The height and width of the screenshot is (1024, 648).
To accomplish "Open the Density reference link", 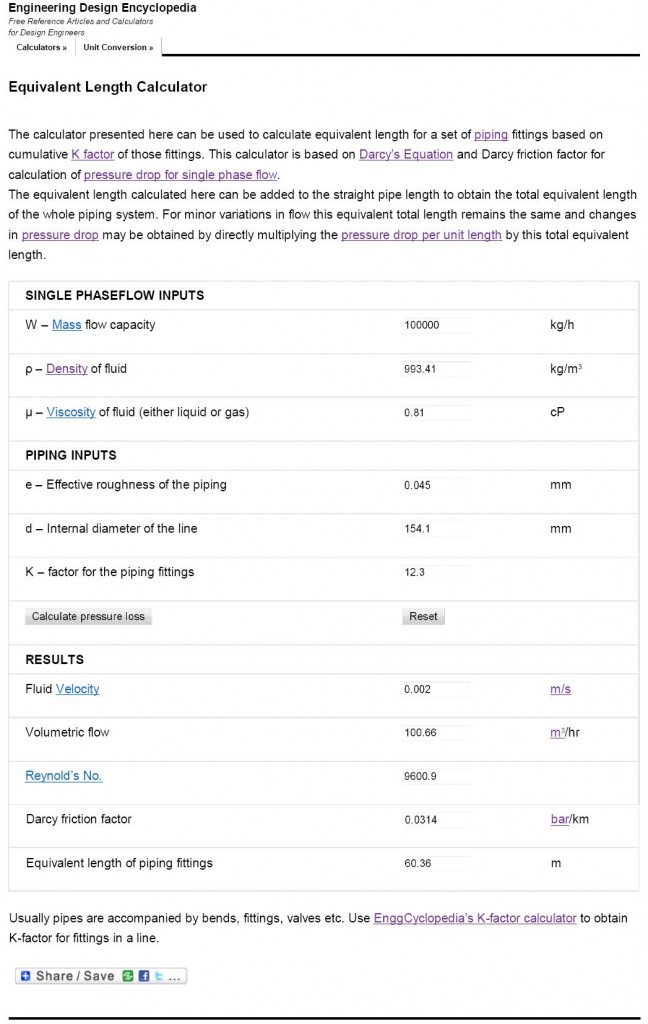I will coord(66,368).
